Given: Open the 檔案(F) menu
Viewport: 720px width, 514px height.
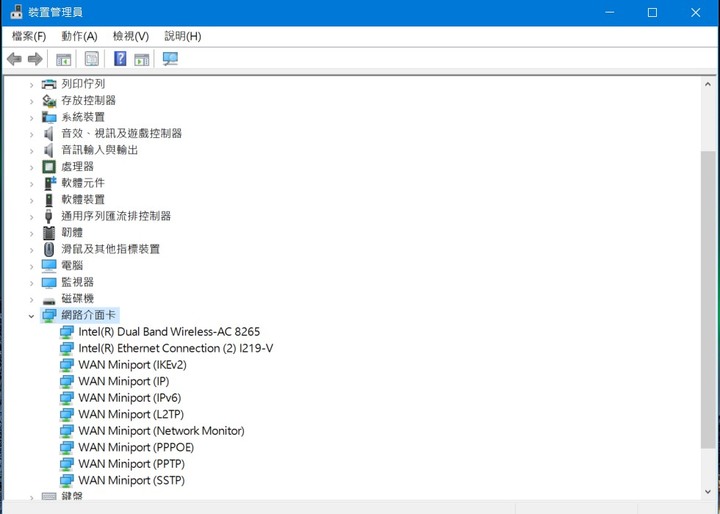Looking at the screenshot, I should pyautogui.click(x=29, y=36).
